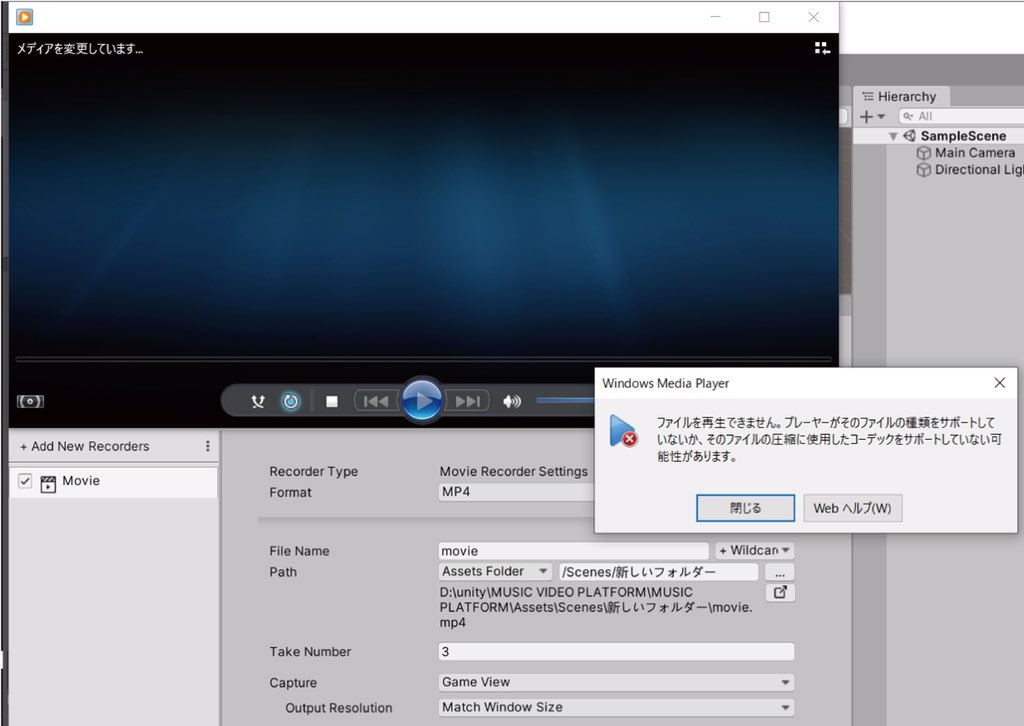Screen dimensions: 1024x726
Task: Toggle repeat mode in media player
Action: click(291, 401)
